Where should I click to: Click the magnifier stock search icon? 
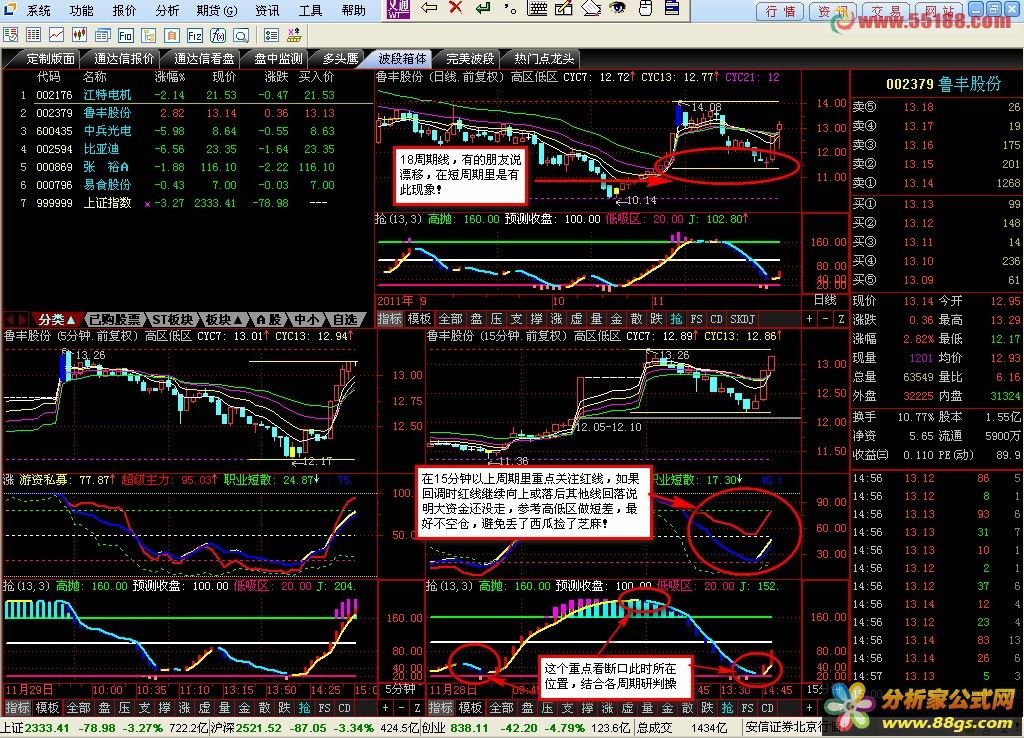tap(241, 35)
